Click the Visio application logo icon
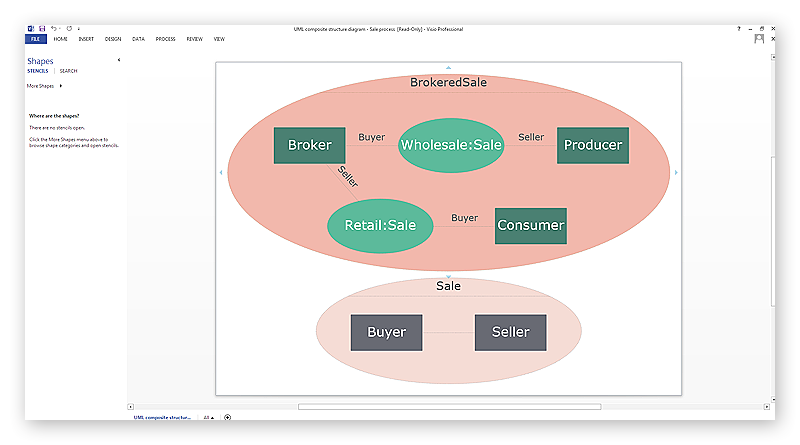The width and height of the screenshot is (800, 445). pyautogui.click(x=31, y=29)
